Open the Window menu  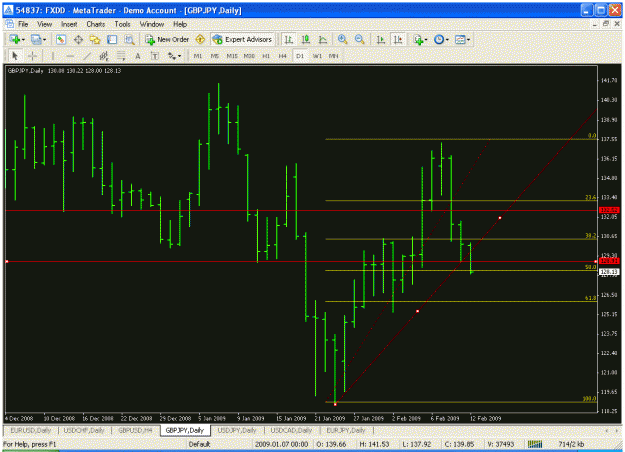[152, 24]
